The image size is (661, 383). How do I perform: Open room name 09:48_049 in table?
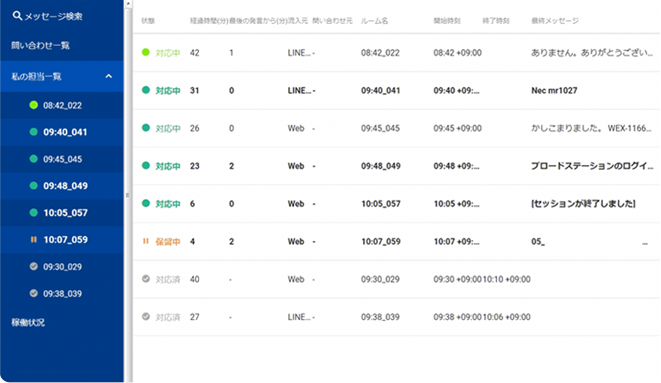(381, 166)
